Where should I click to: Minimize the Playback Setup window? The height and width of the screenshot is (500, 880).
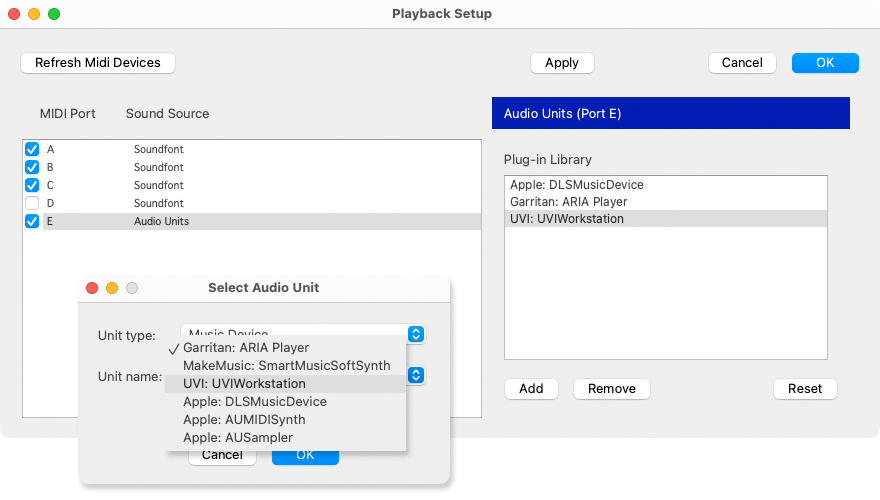(x=34, y=14)
